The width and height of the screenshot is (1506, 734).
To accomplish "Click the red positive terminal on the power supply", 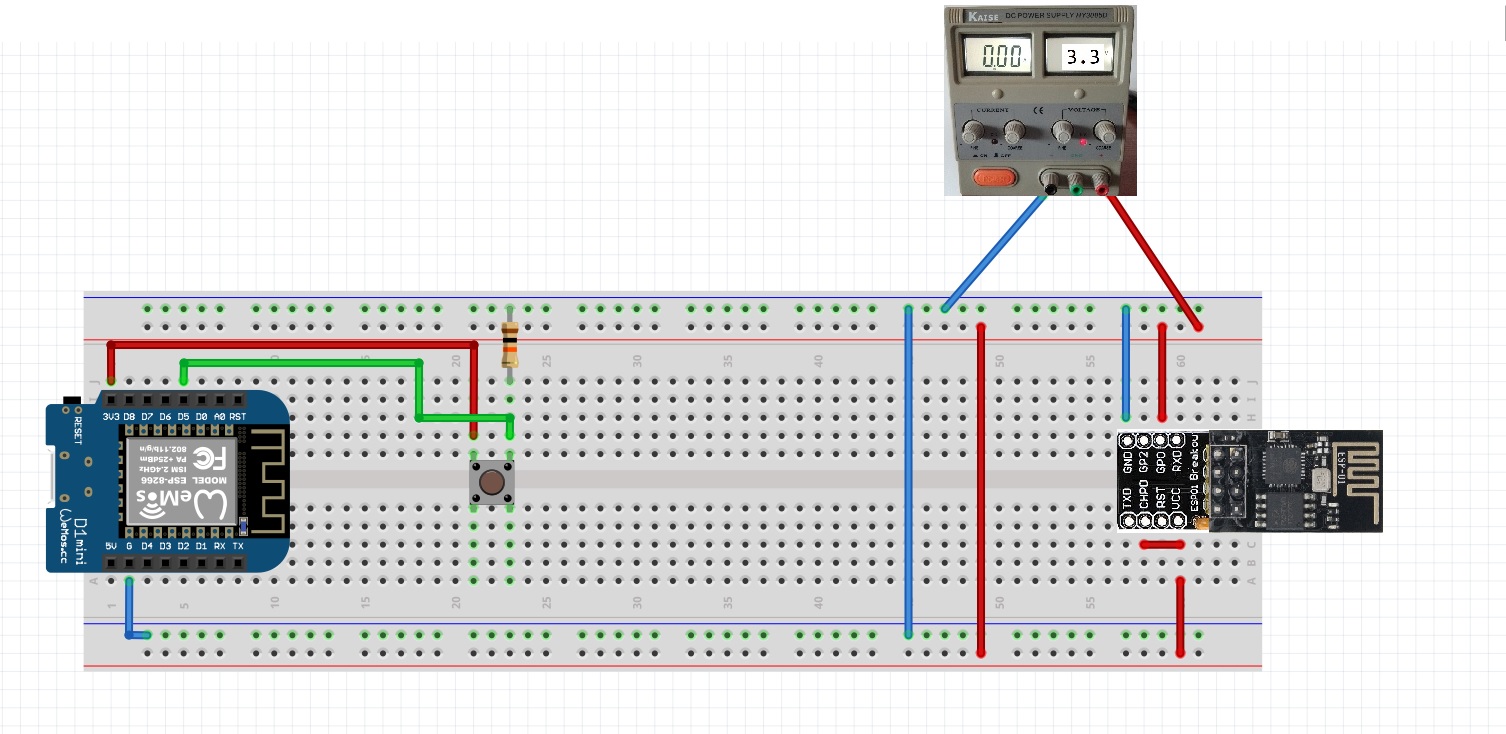I will tap(1101, 185).
